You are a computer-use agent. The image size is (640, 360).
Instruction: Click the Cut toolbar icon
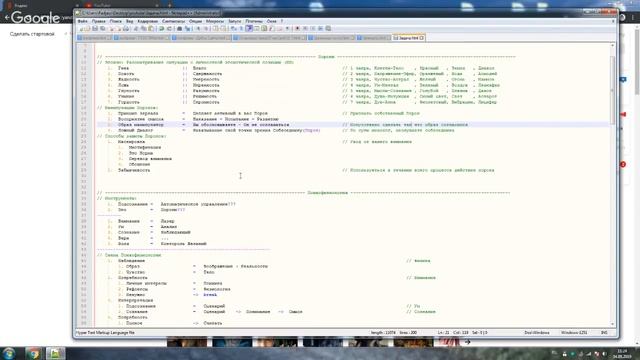(136, 29)
